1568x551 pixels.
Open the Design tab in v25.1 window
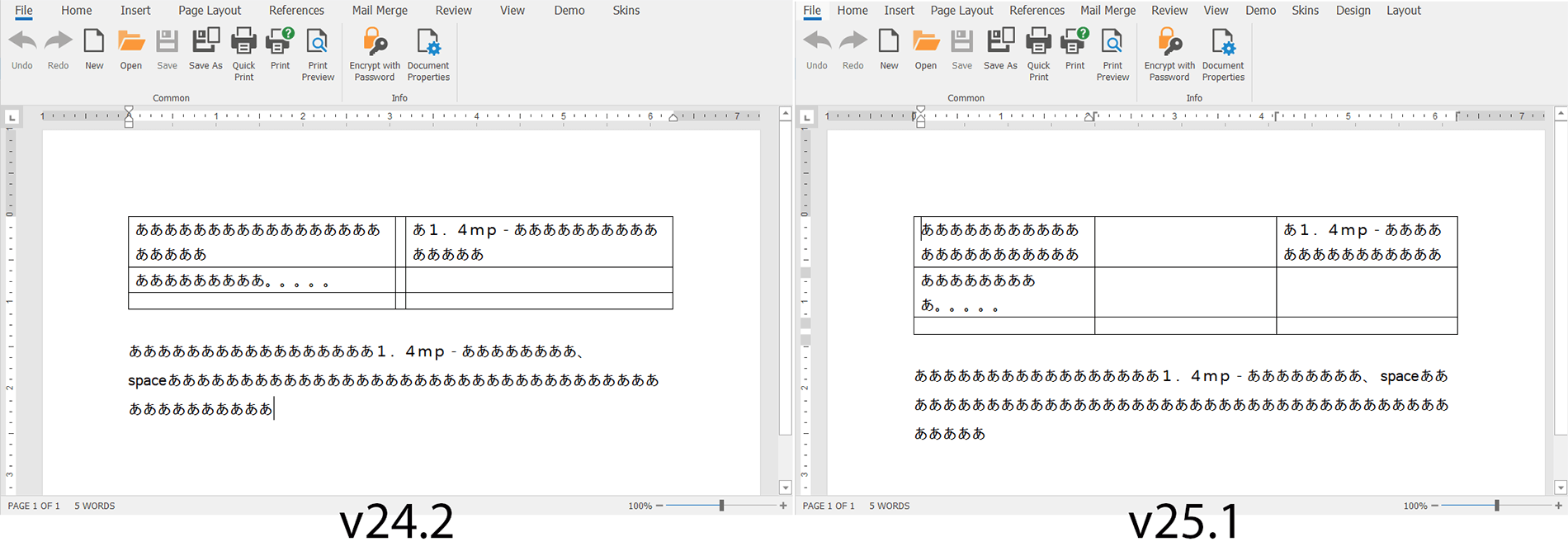tap(1353, 11)
